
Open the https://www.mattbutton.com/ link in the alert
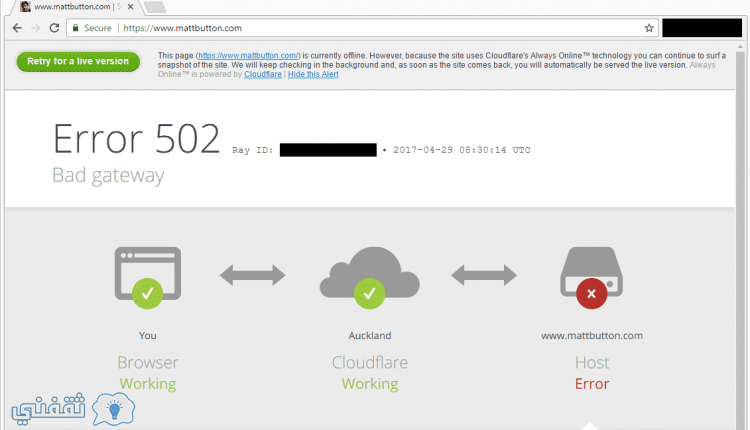[x=248, y=55]
